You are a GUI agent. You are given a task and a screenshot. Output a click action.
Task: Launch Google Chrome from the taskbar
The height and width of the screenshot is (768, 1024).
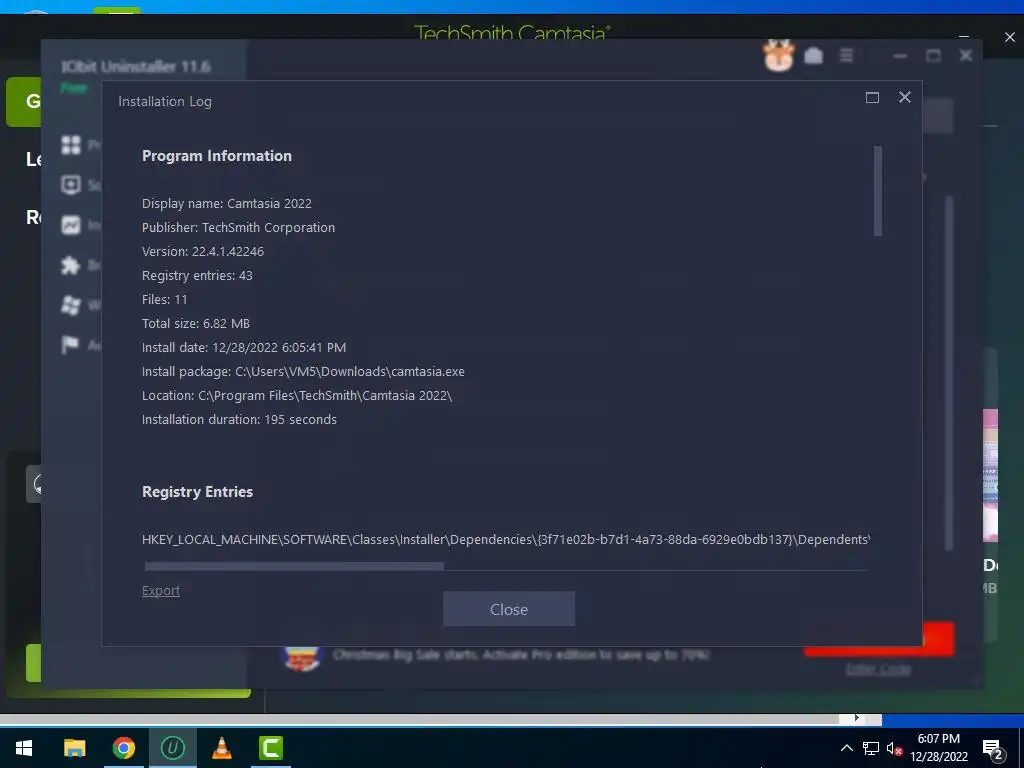click(x=123, y=748)
